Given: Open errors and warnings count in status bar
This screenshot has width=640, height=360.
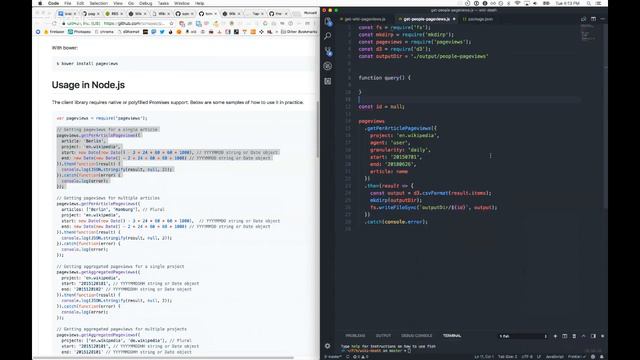Looking at the screenshot, I should pyautogui.click(x=360, y=357).
